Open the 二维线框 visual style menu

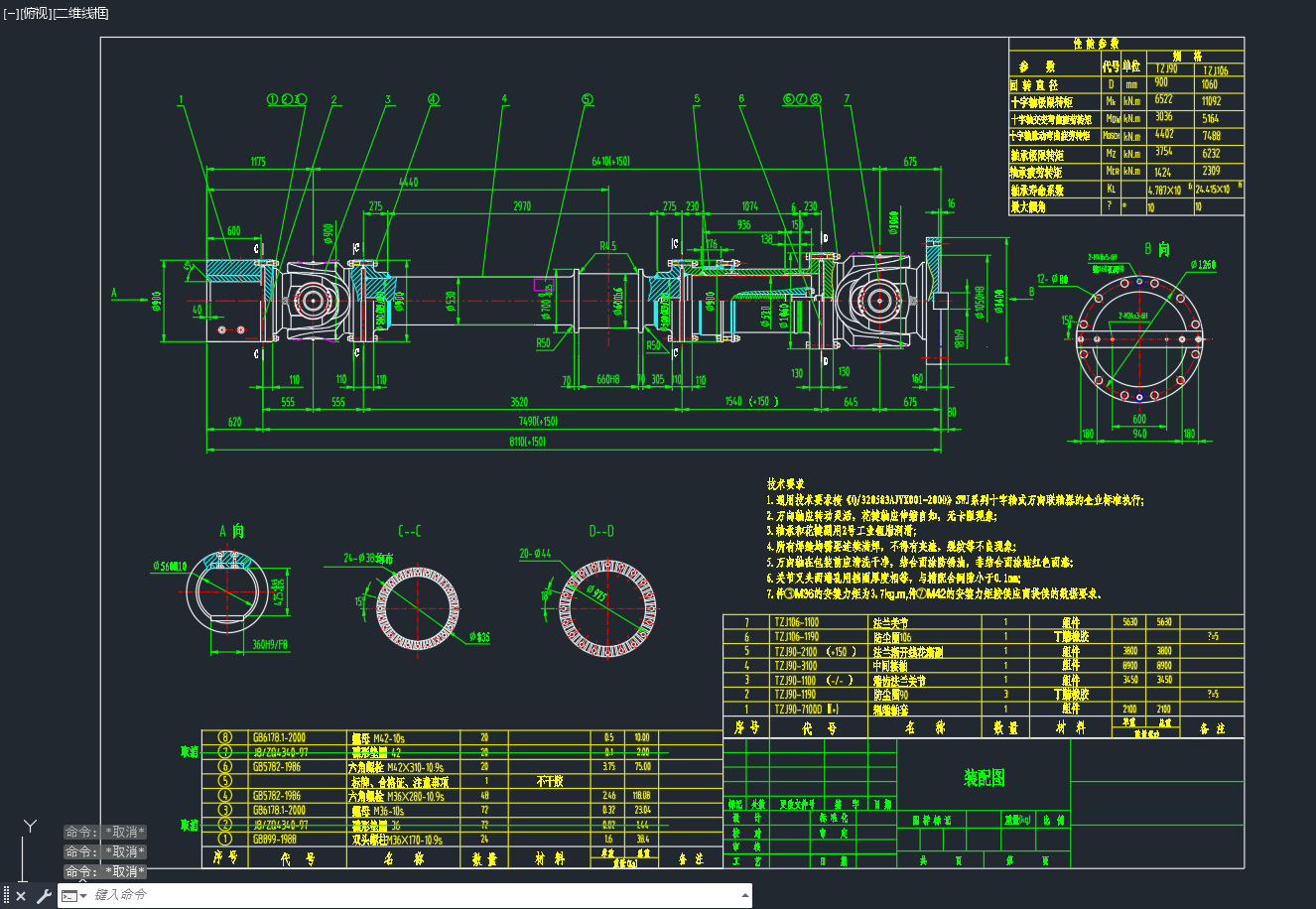tap(80, 13)
